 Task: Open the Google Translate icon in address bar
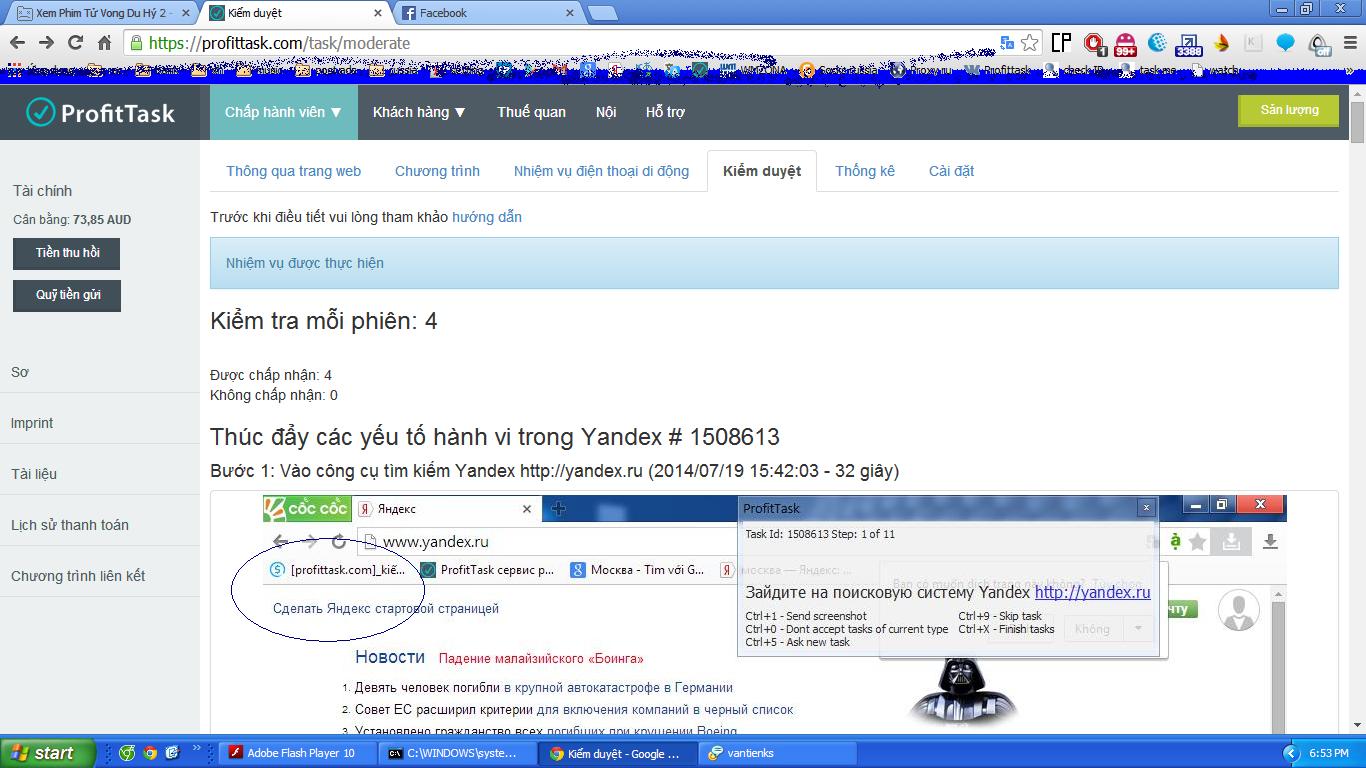tap(1008, 43)
